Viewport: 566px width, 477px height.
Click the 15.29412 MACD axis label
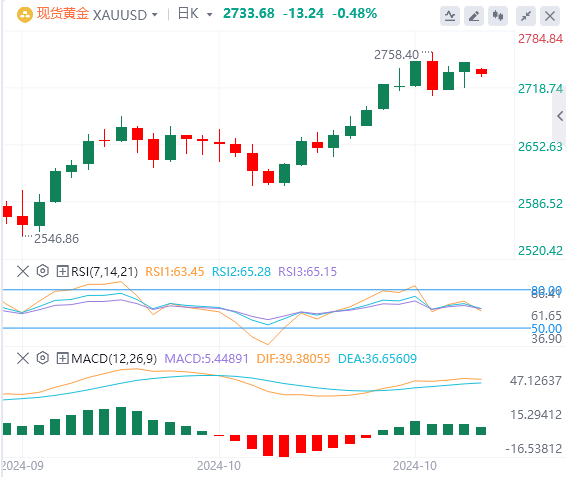pyautogui.click(x=536, y=415)
